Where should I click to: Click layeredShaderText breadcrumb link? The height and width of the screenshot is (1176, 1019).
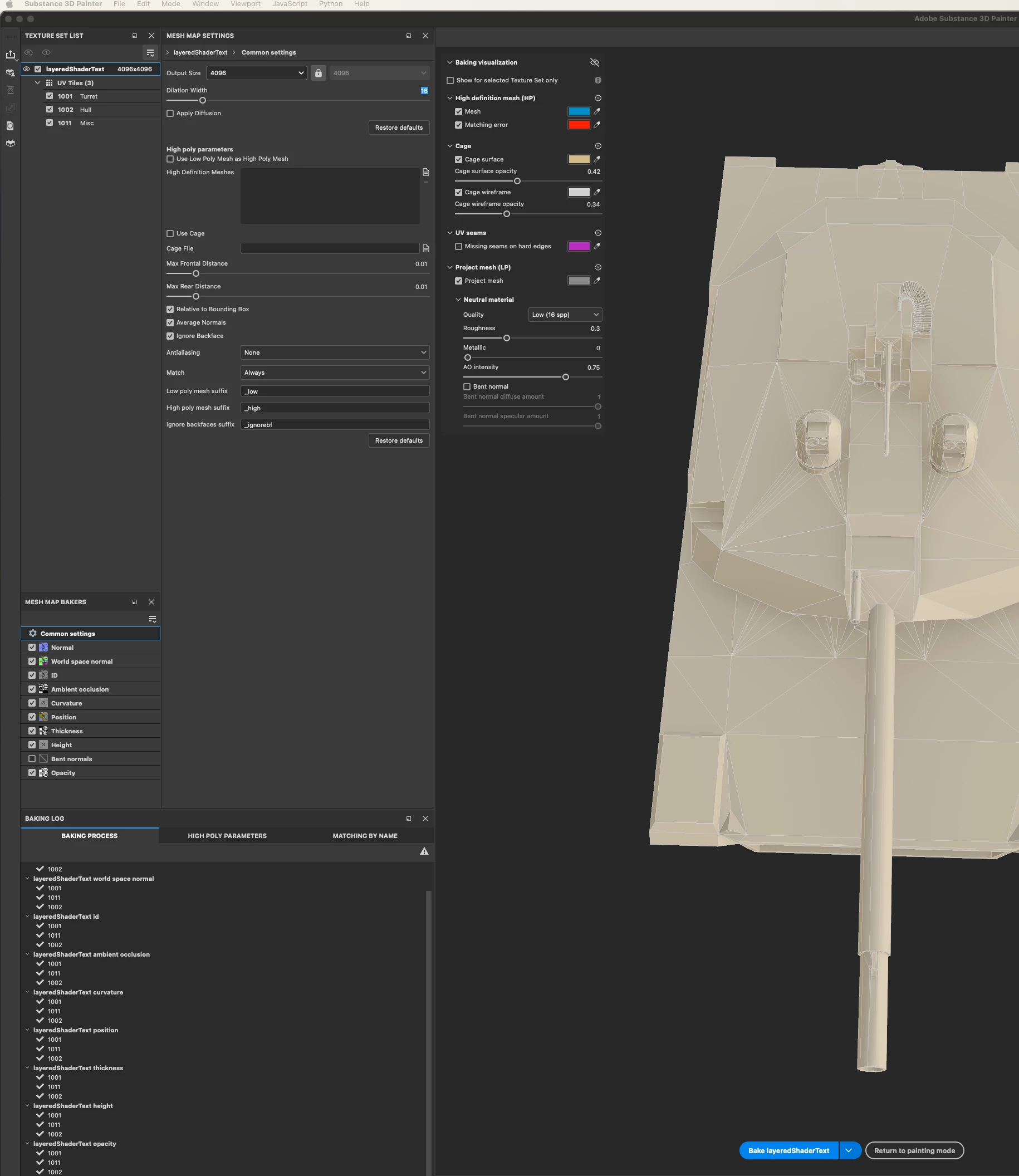pos(200,52)
